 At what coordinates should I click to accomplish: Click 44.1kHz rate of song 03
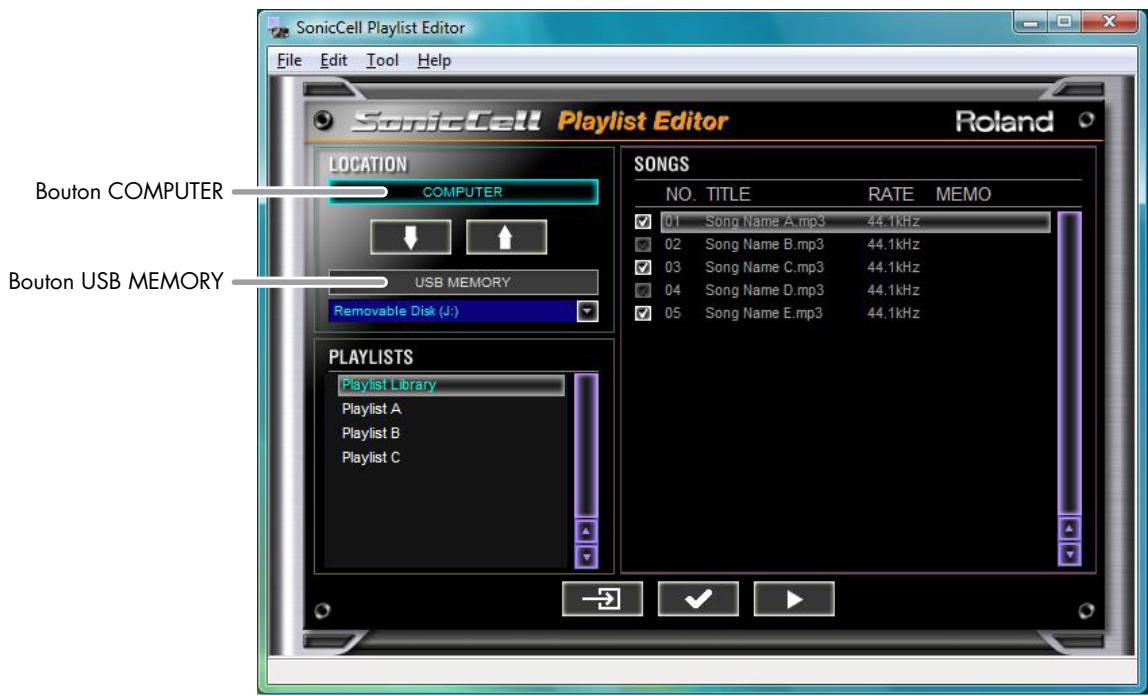point(893,267)
